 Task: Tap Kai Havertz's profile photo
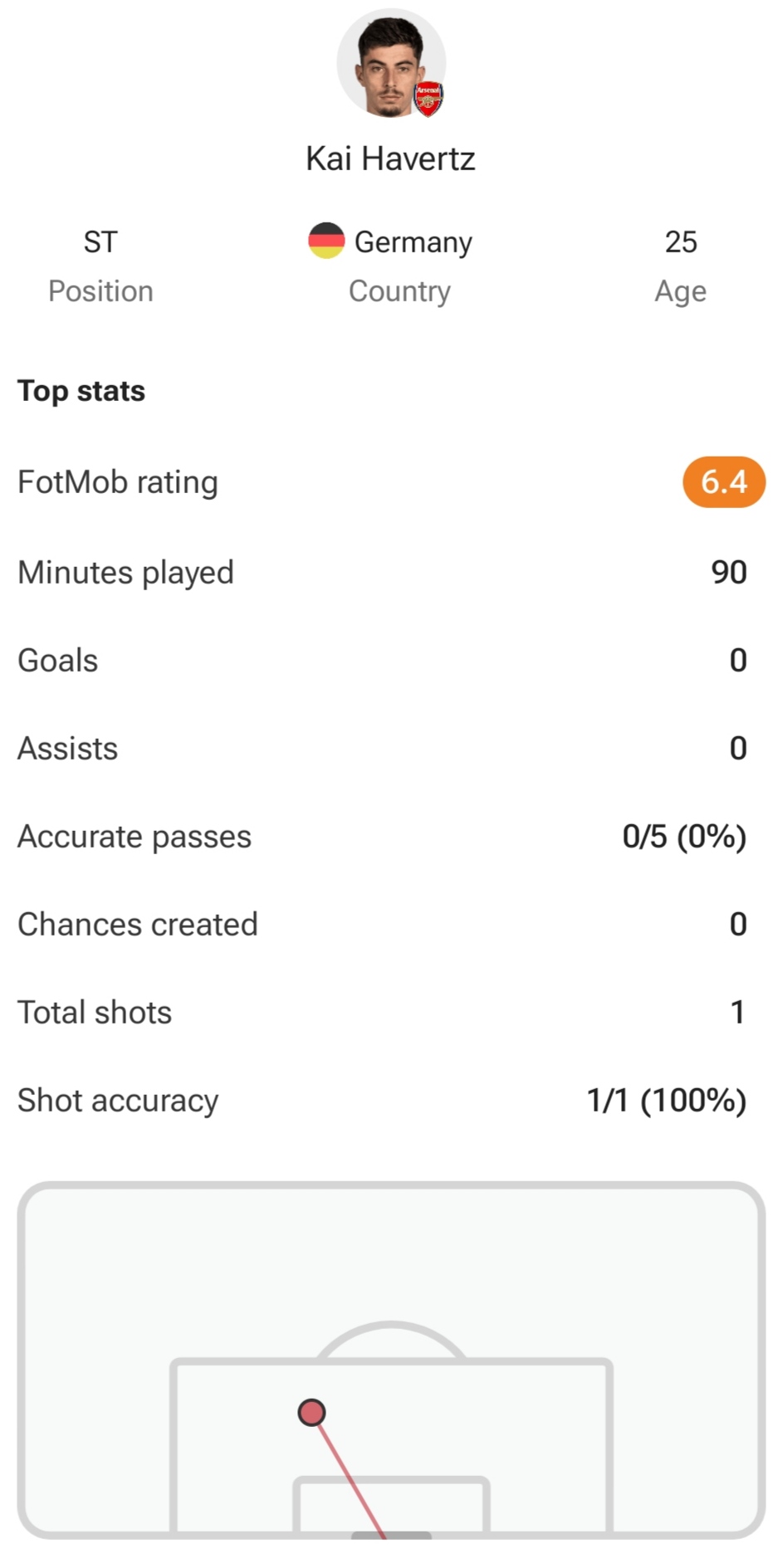tap(390, 63)
